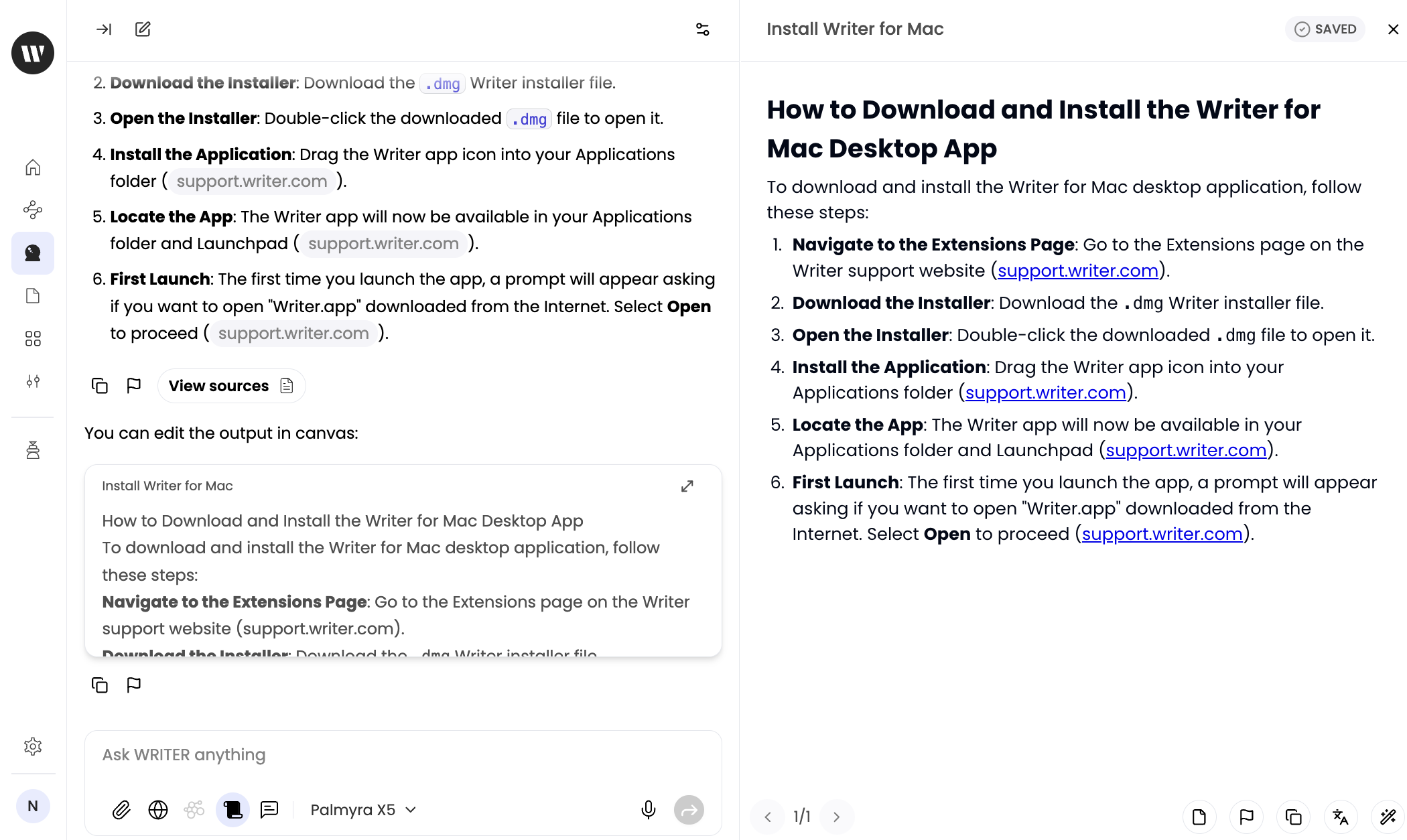Go to Home in sidebar

33,167
